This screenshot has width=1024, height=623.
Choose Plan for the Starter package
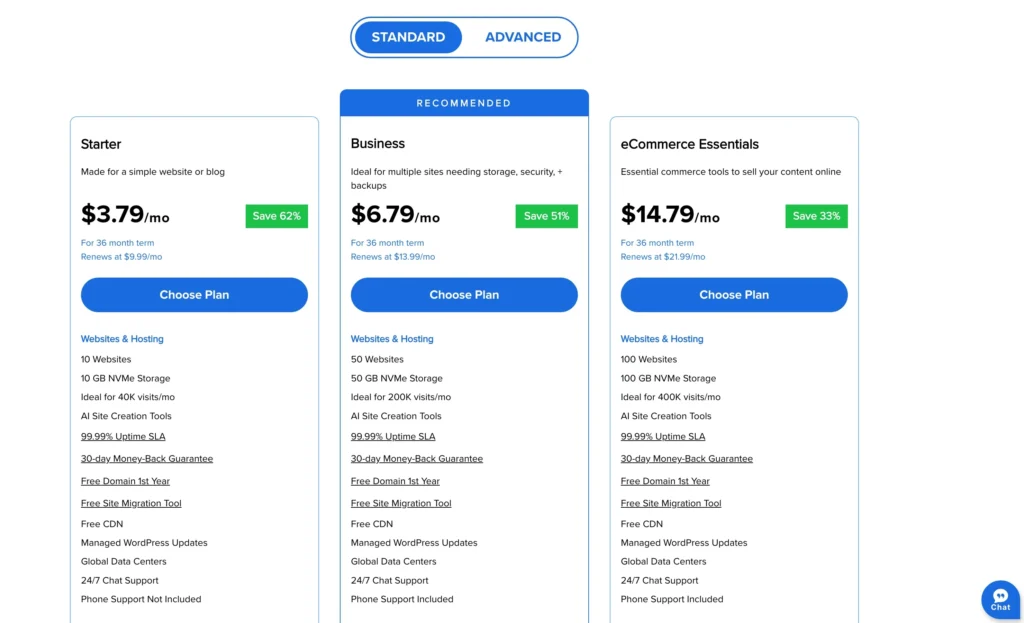pos(194,294)
